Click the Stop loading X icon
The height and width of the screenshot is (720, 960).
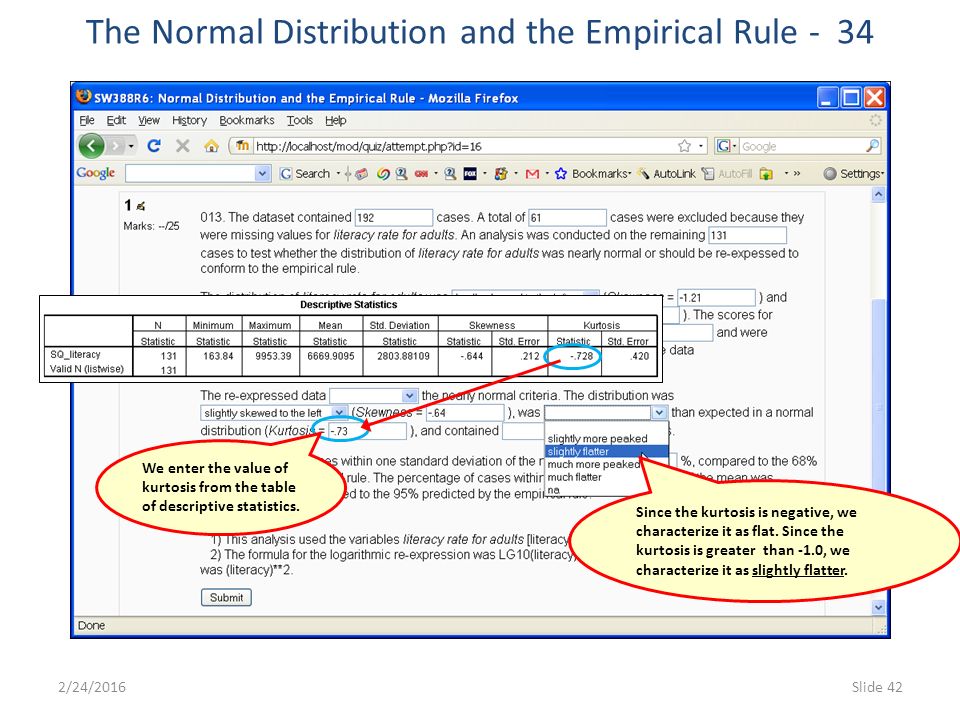point(182,146)
